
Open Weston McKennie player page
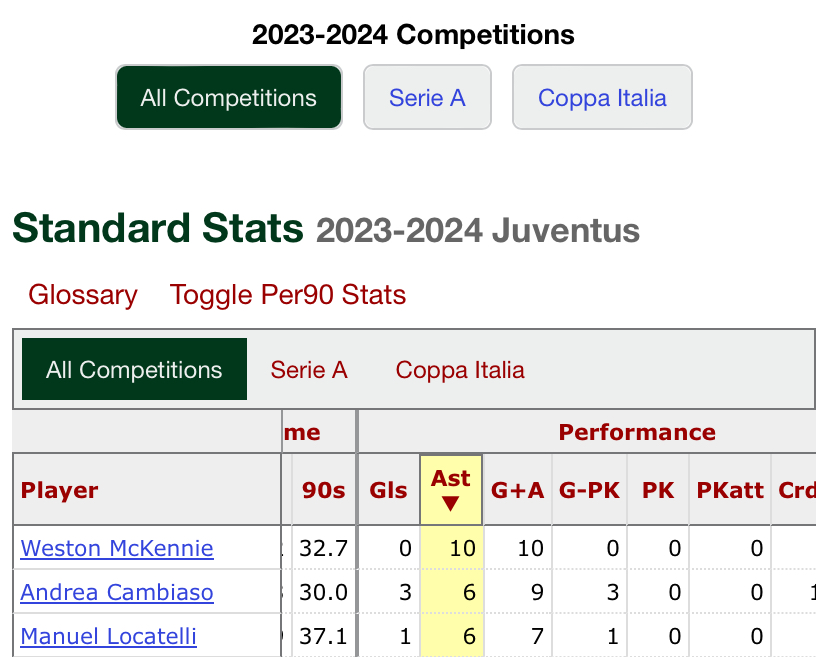click(x=117, y=548)
